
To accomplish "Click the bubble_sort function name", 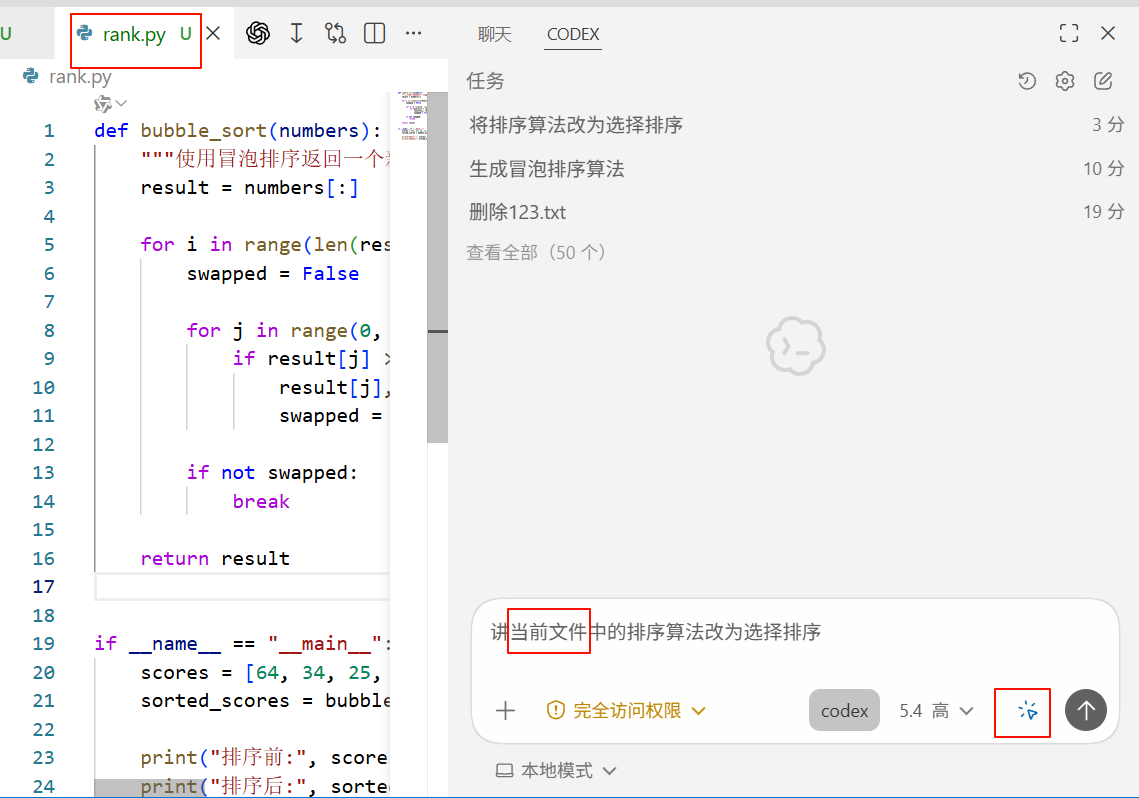I will coord(204,131).
